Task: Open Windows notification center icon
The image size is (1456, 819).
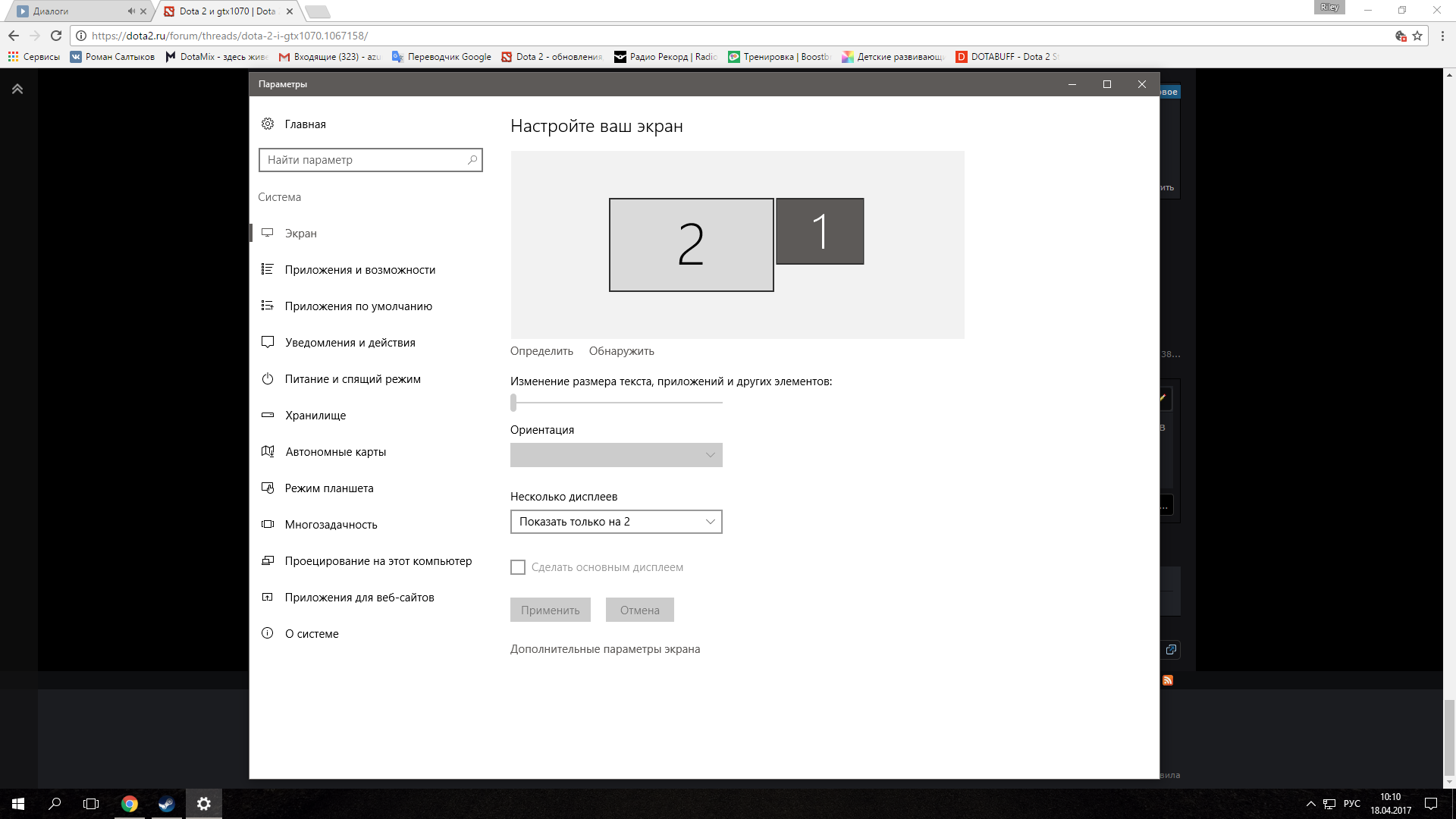Action: point(1430,804)
